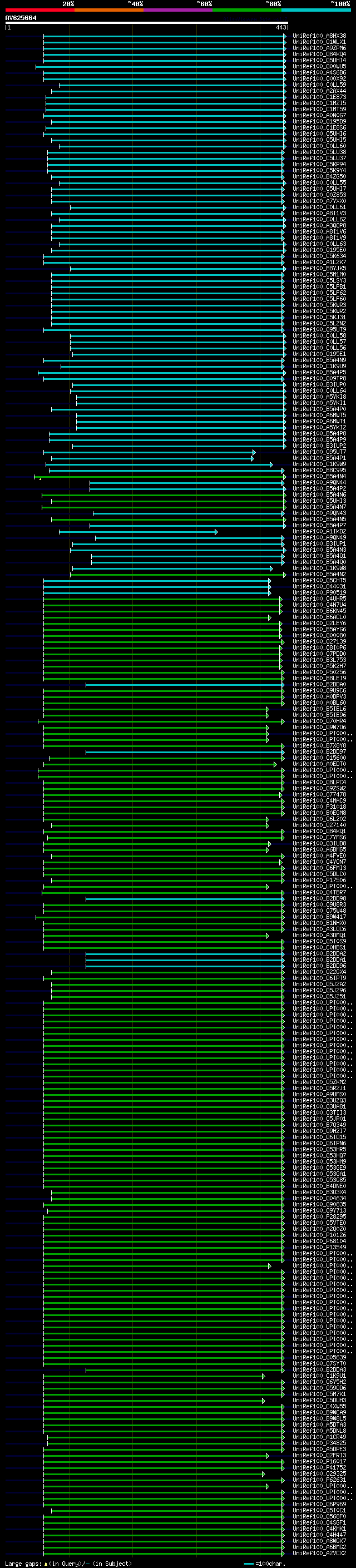Click hit label UniRef100_A7YXX0
The height and width of the screenshot is (1568, 356).
(319, 201)
